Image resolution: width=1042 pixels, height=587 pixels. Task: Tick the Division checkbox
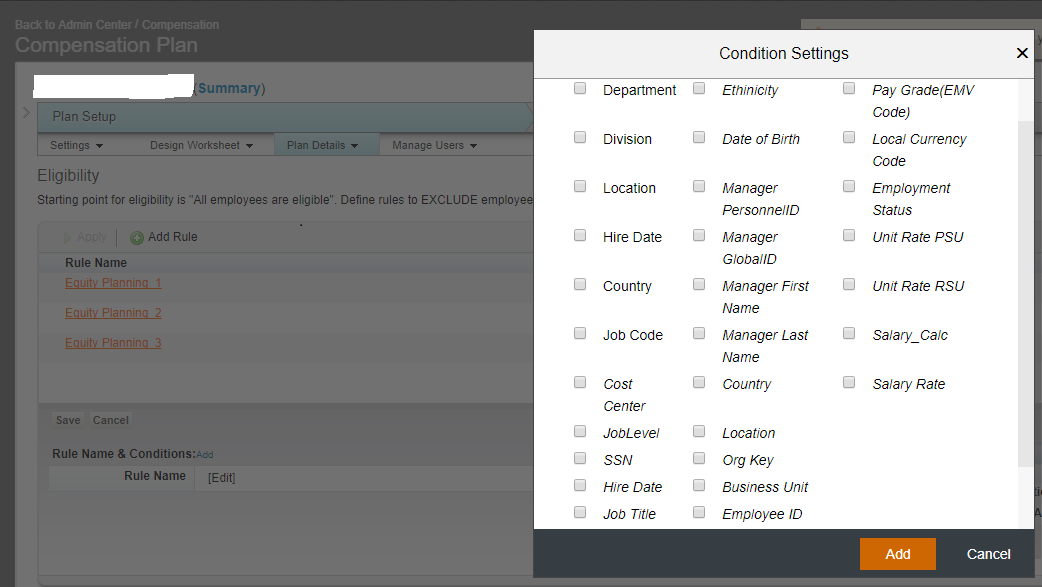[580, 137]
